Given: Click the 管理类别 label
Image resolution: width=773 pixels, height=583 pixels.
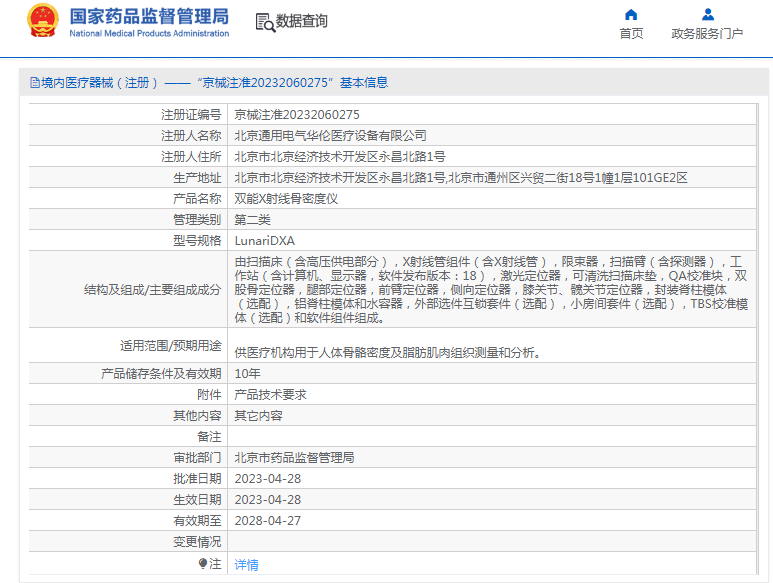Looking at the screenshot, I should 197,219.
